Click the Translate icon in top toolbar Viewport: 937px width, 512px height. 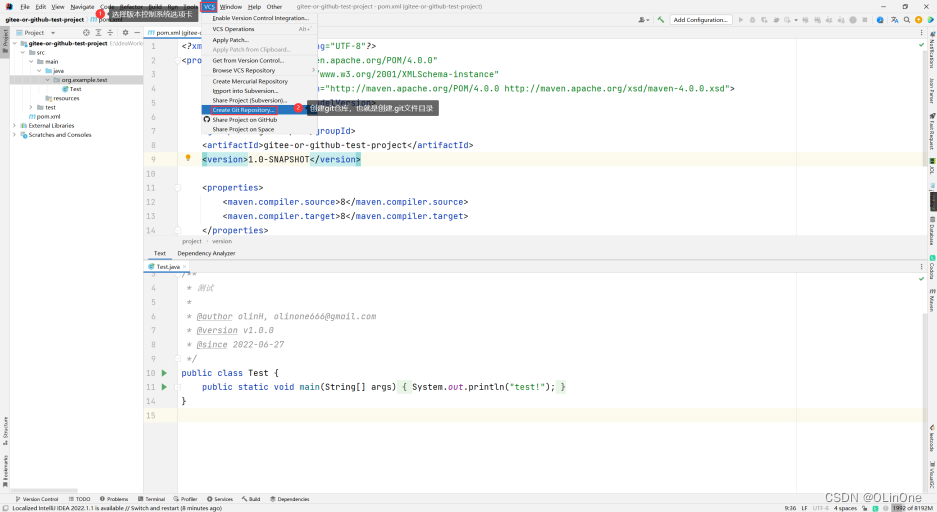click(x=895, y=20)
